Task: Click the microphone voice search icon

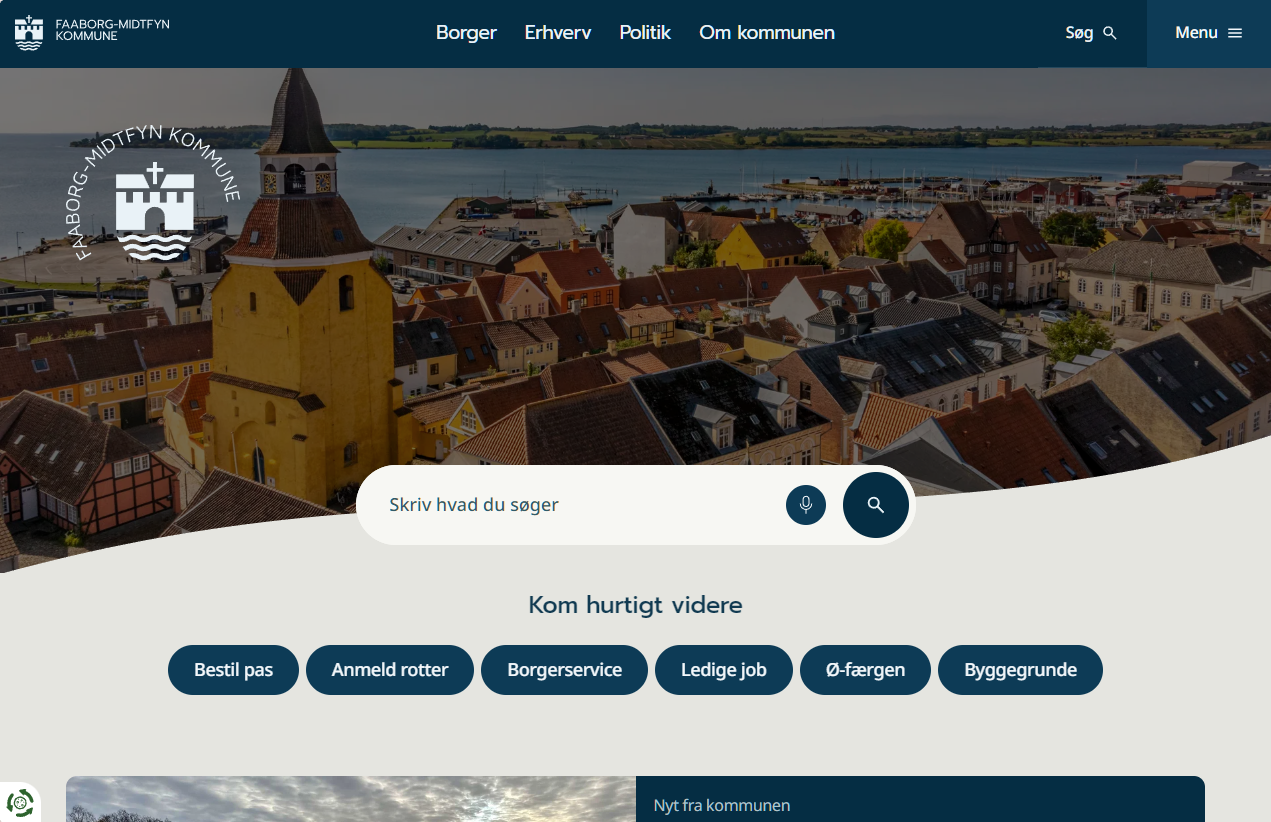Action: click(805, 505)
